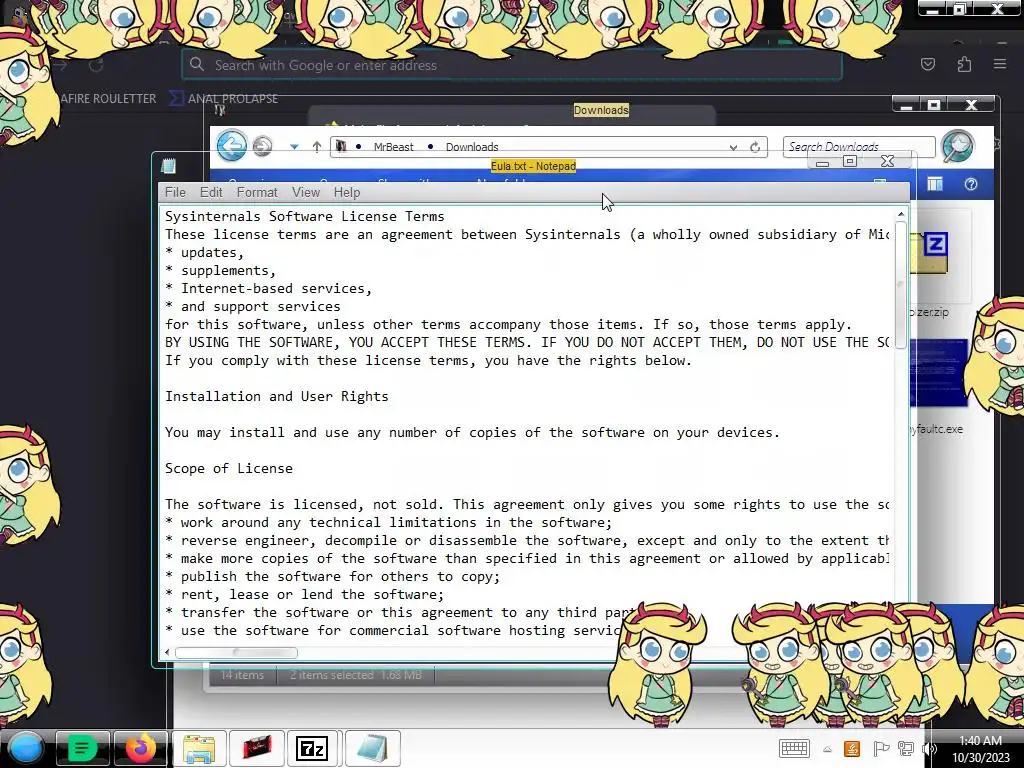Click the Back arrow in the Downloads explorer
The height and width of the screenshot is (768, 1024).
coord(232,145)
